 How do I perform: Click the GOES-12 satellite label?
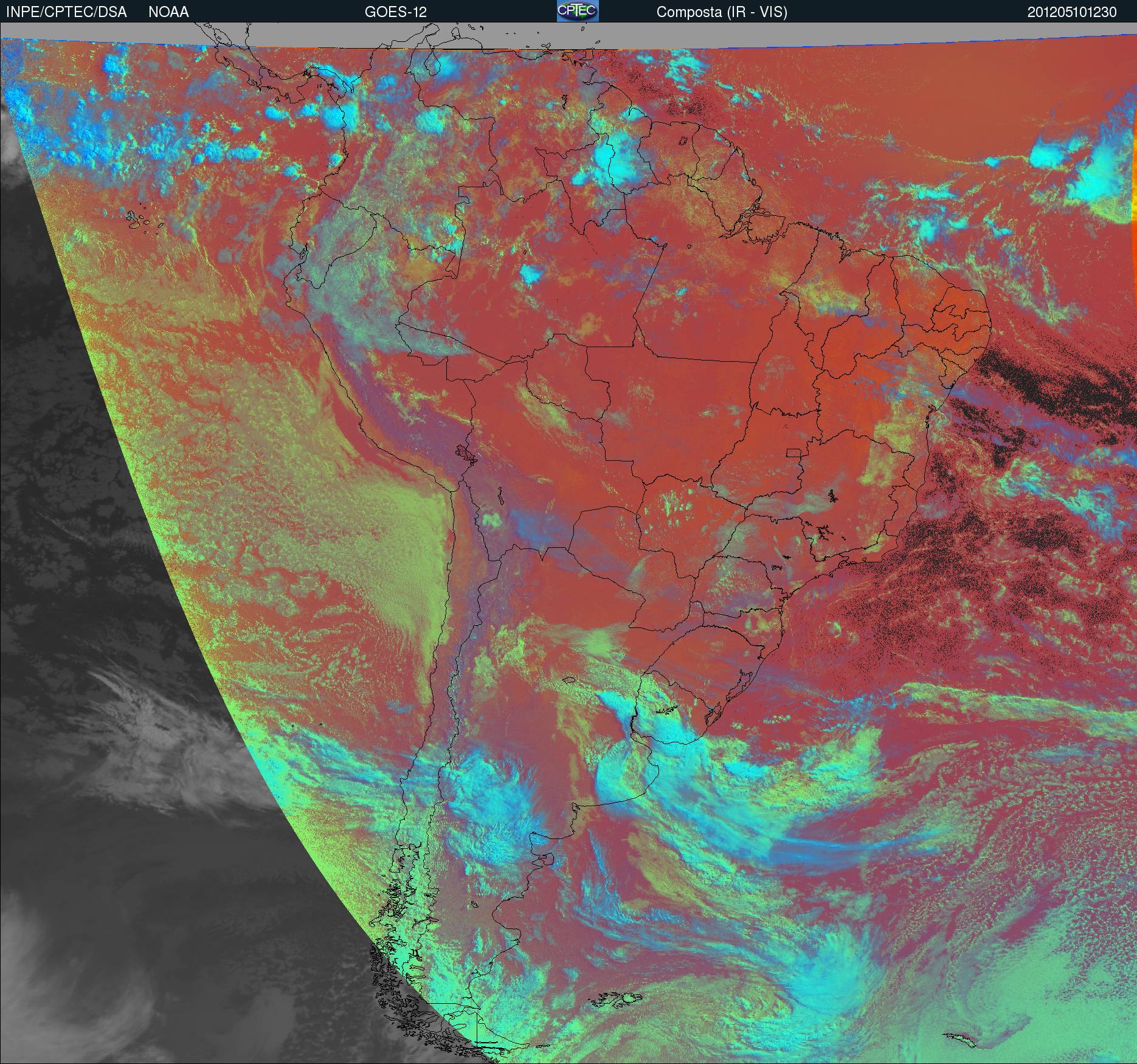[395, 12]
